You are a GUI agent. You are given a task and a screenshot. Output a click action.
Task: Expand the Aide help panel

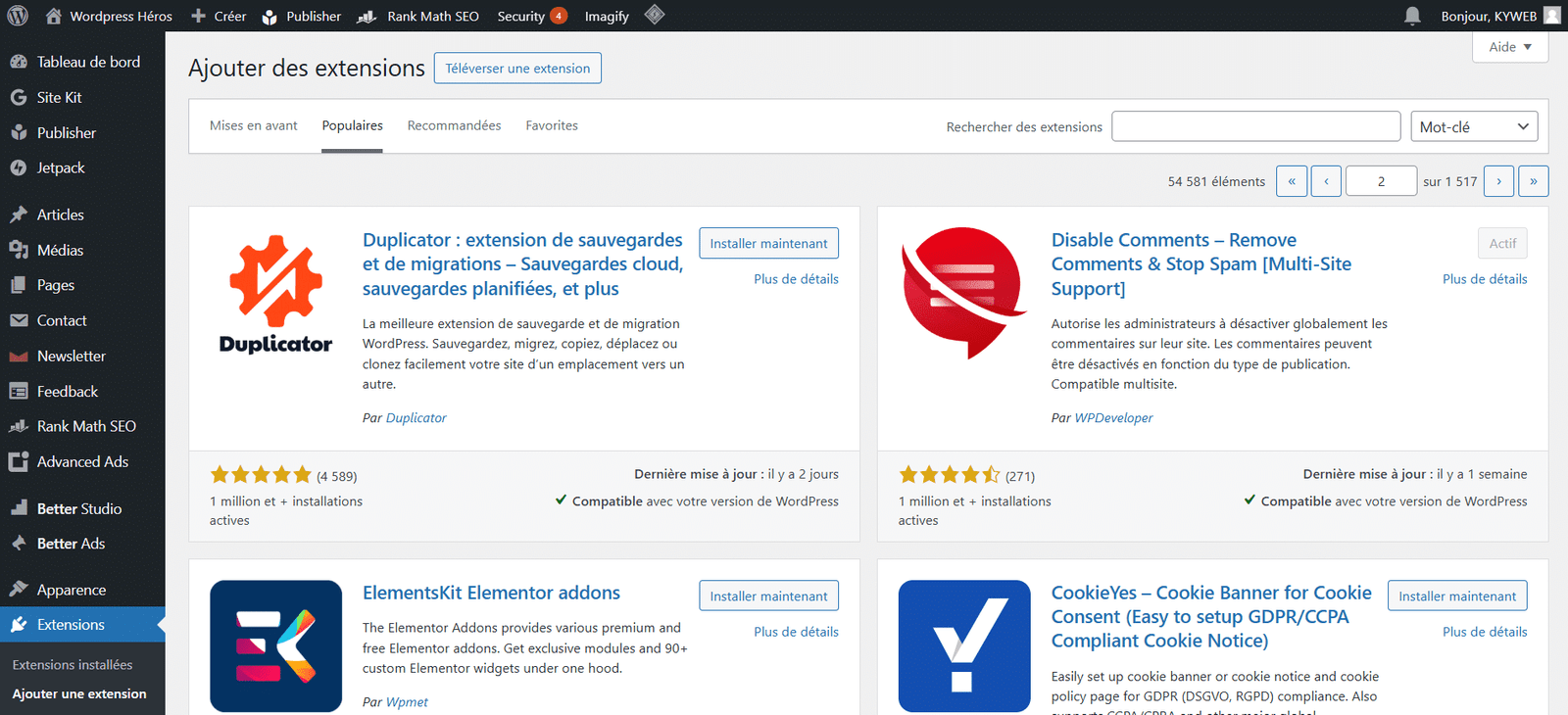point(1509,47)
